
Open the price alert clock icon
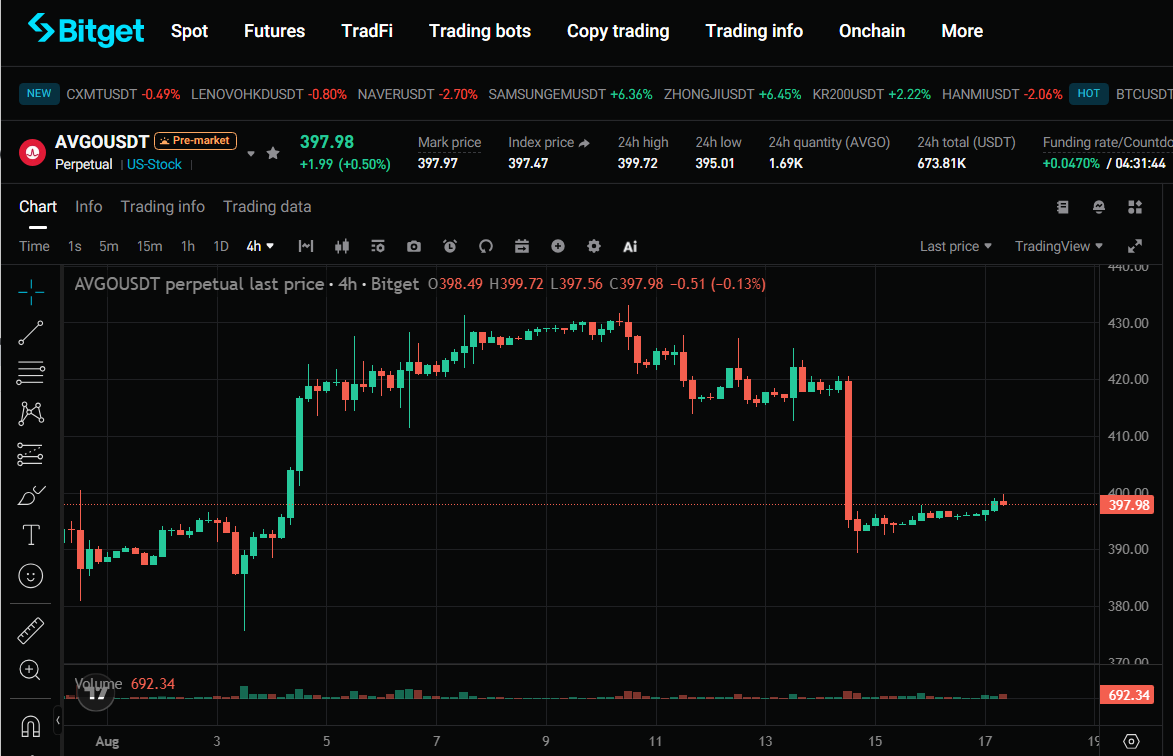(450, 246)
